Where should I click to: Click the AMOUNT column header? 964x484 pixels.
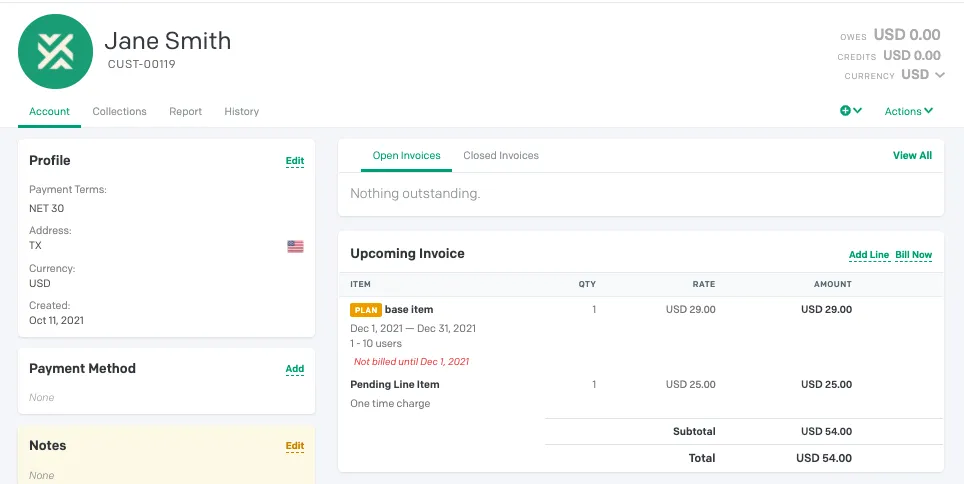pos(832,284)
